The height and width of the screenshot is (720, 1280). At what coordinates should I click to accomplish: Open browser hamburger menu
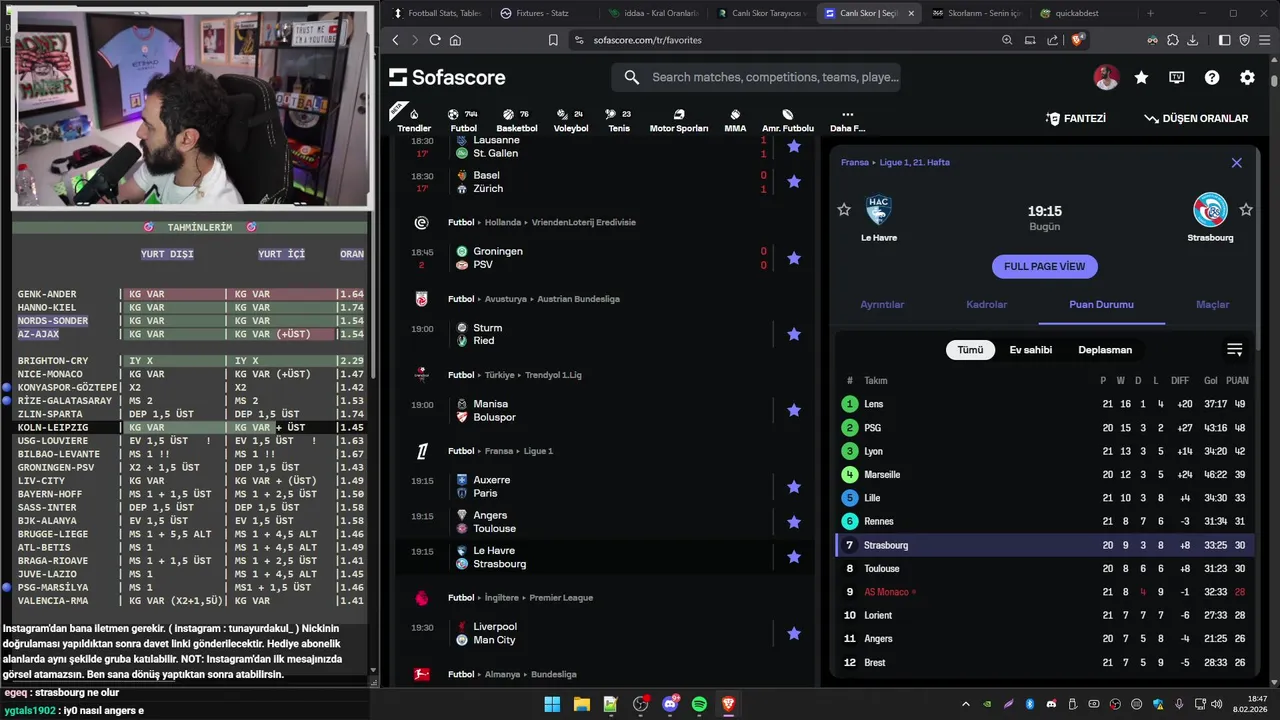(x=1264, y=40)
